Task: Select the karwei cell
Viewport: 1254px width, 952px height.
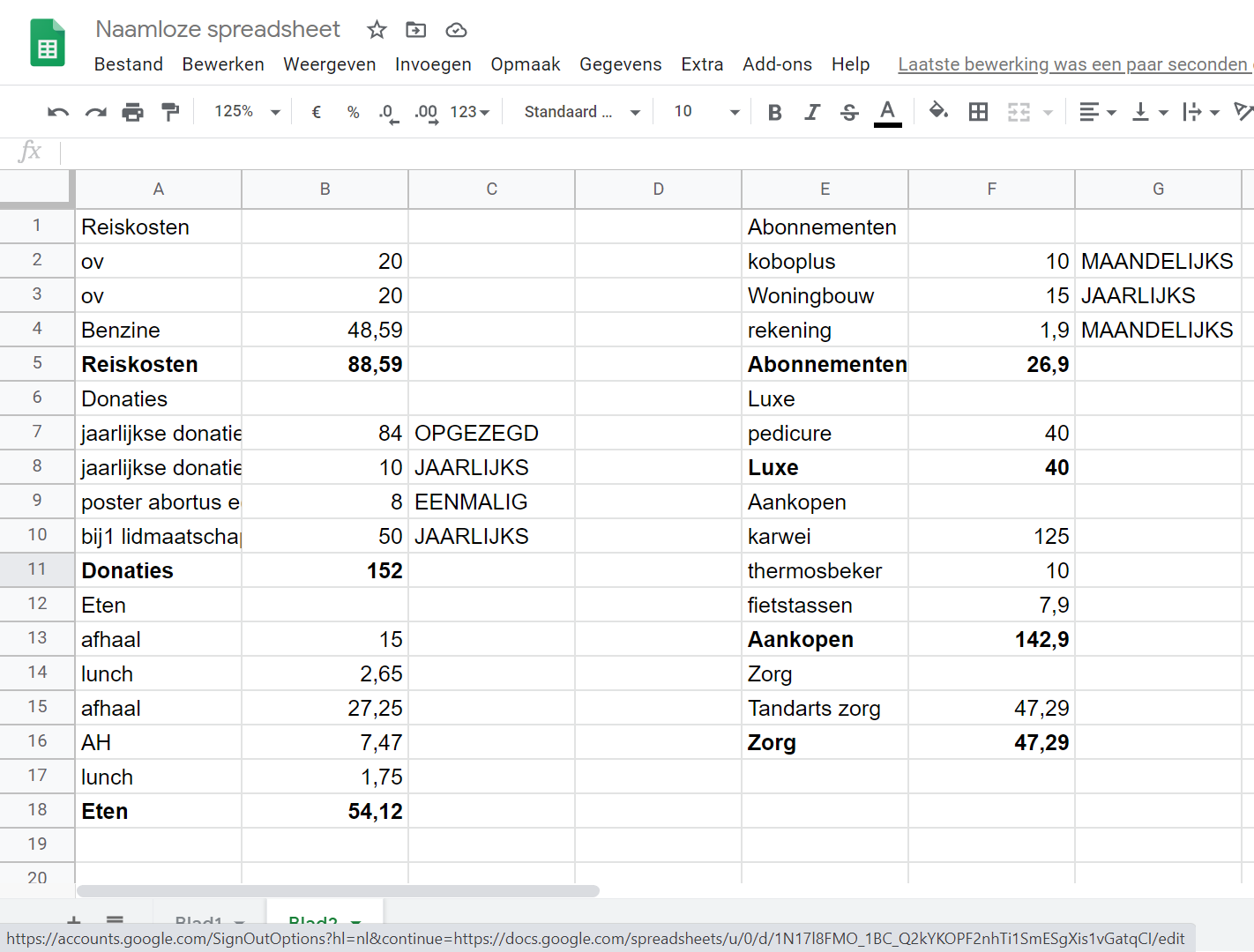Action: 825,536
